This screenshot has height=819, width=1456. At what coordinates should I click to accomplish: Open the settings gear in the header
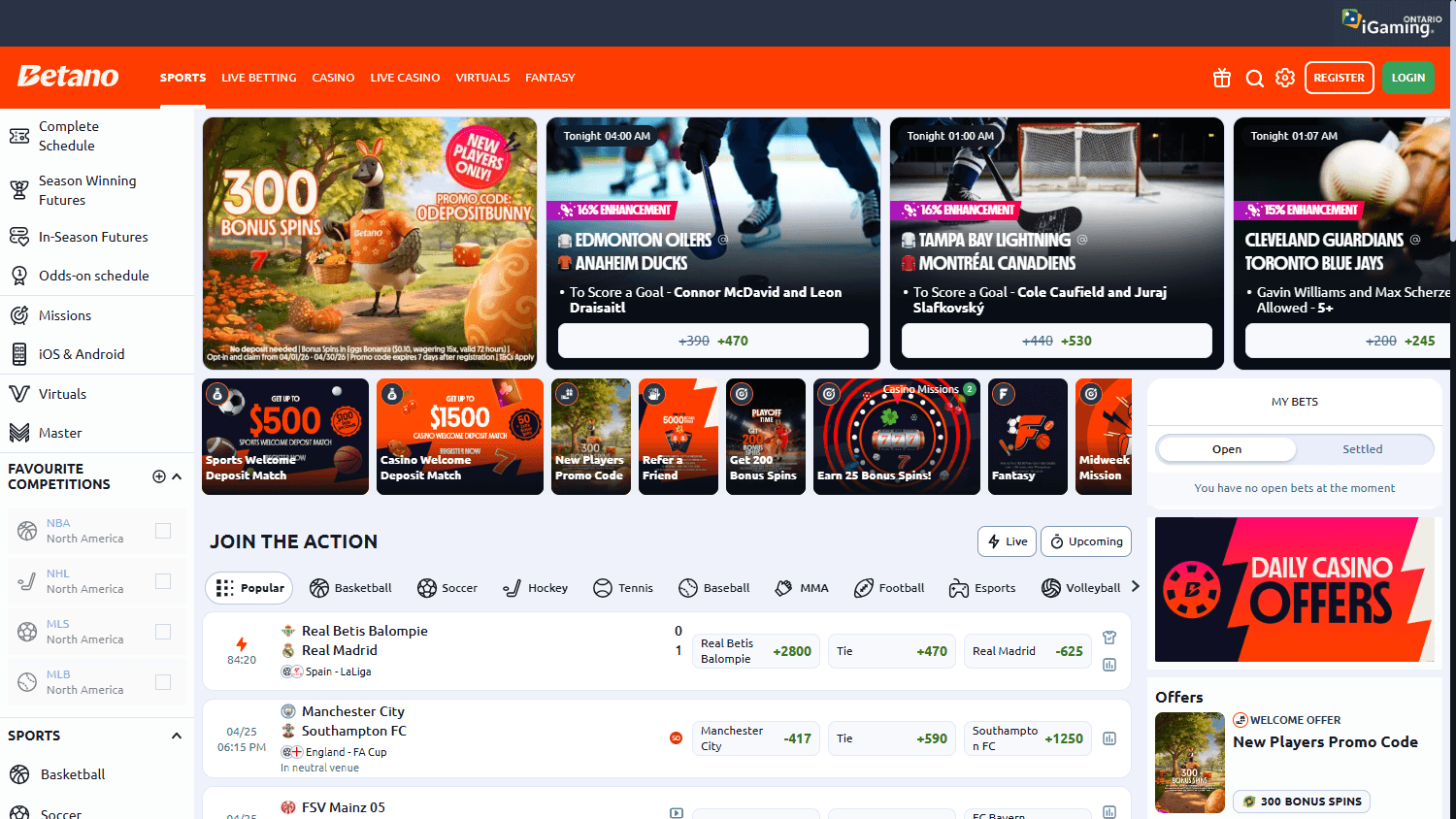coord(1285,78)
